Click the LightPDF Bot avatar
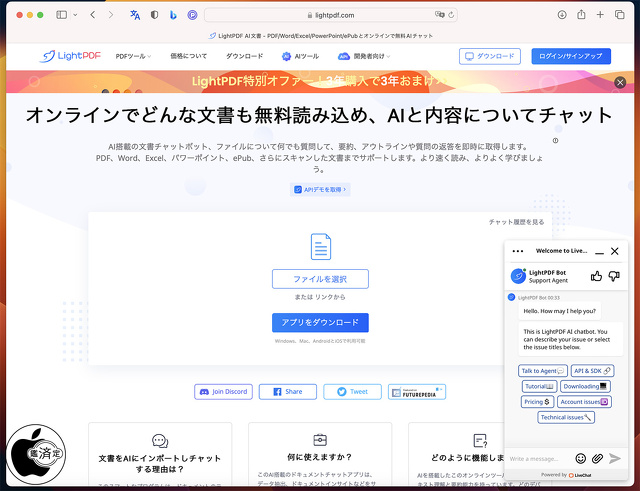 [518, 276]
